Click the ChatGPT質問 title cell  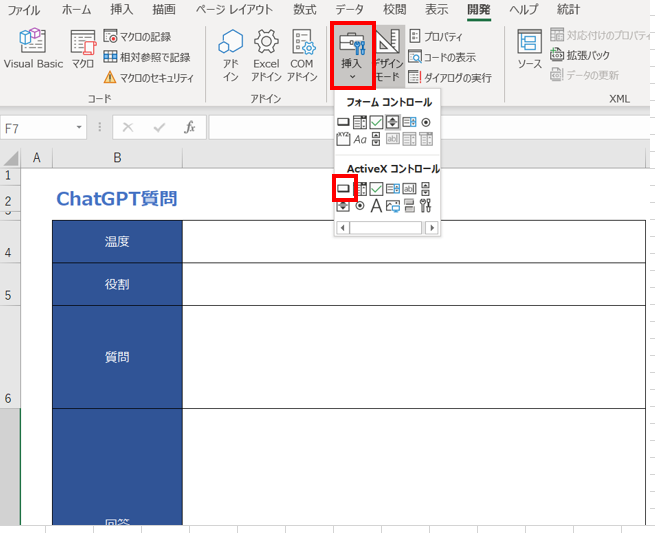(117, 198)
